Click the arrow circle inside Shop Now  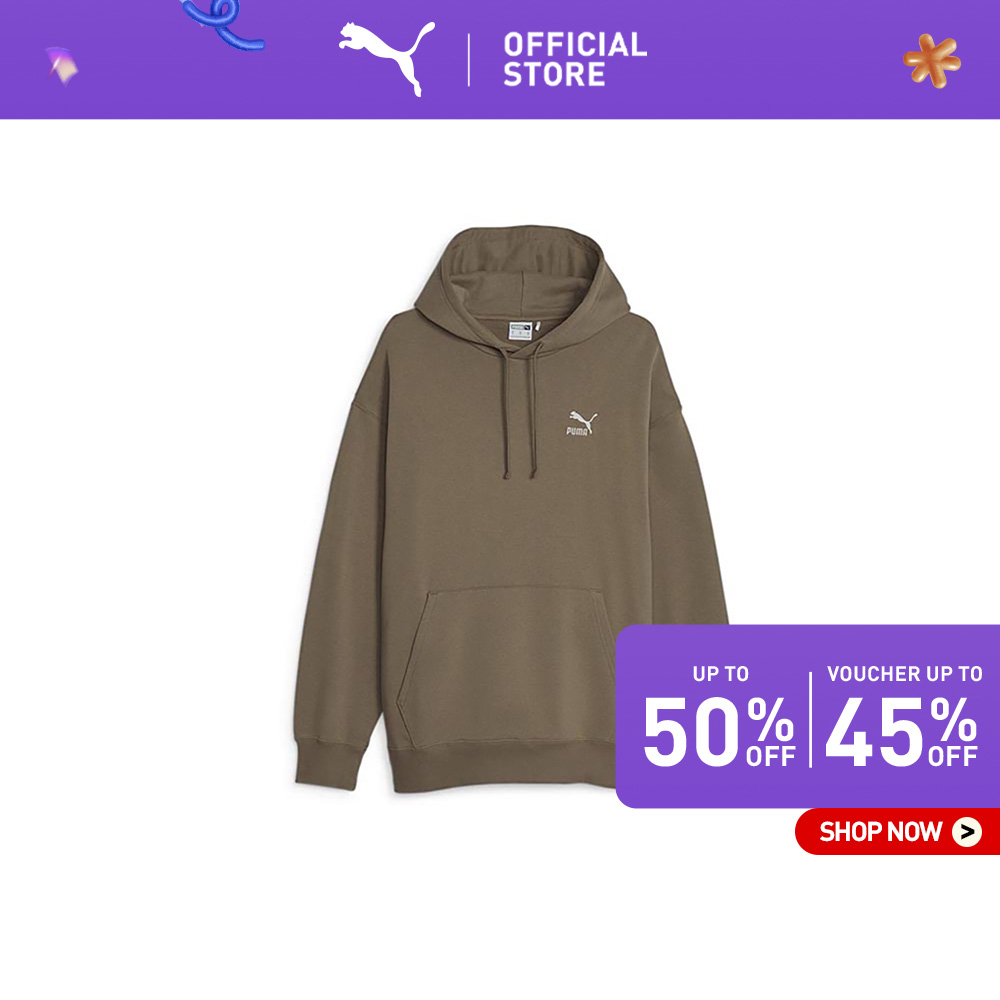click(x=967, y=832)
